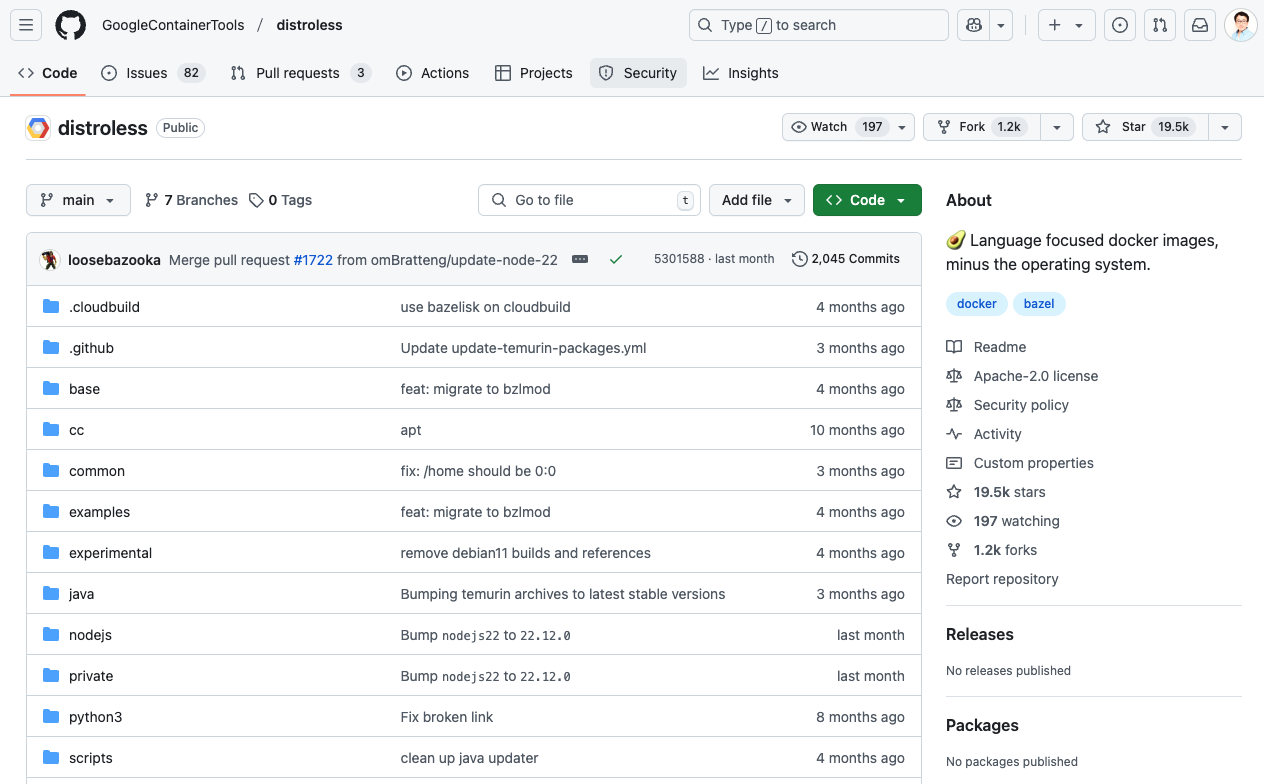View the 7 Branches link
Screen dimensions: 1264x784
192,200
